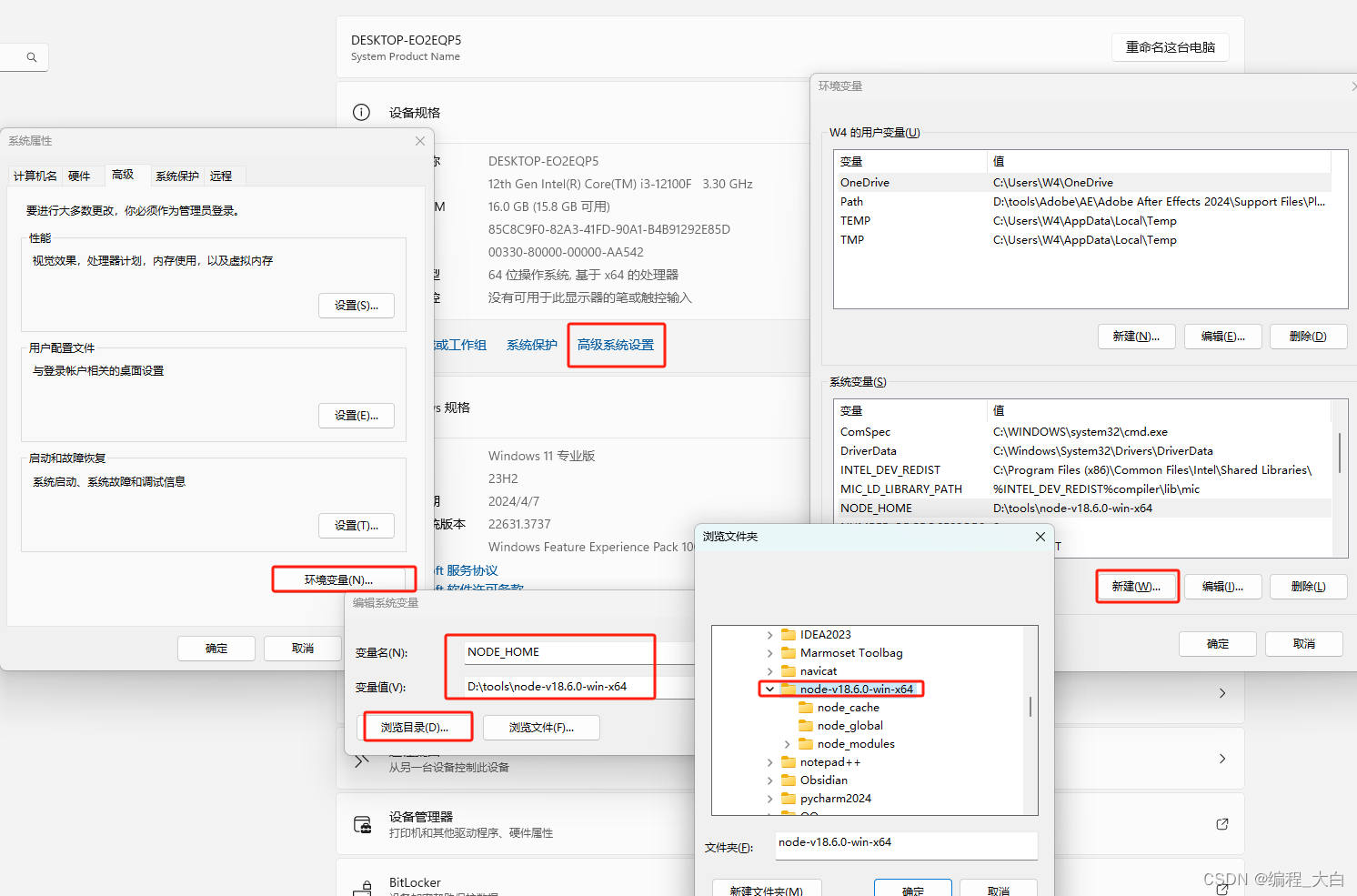
Task: Select the ComSpec system variable row
Action: point(1082,432)
